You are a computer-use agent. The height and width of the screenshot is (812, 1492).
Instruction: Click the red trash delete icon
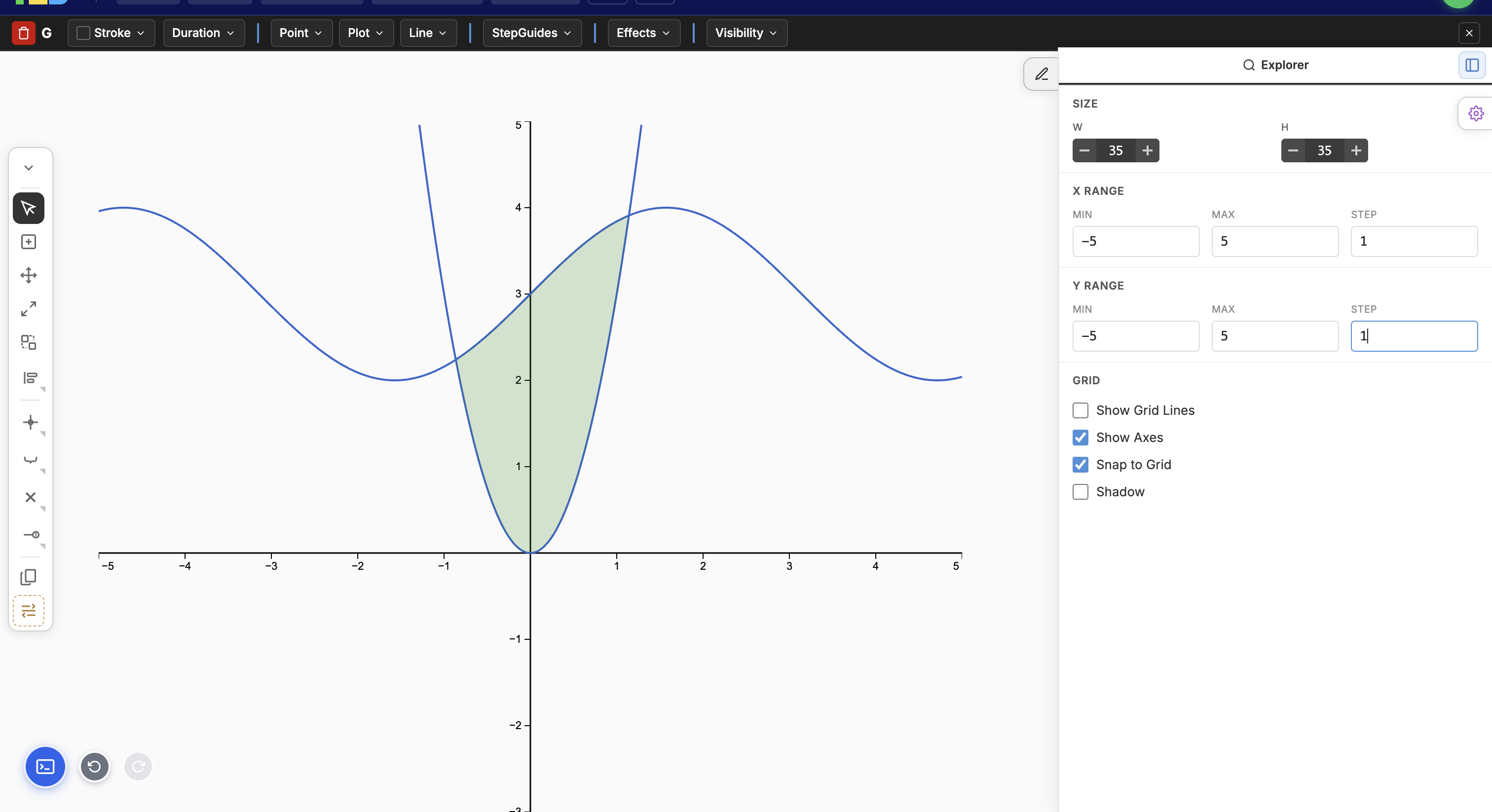(23, 33)
